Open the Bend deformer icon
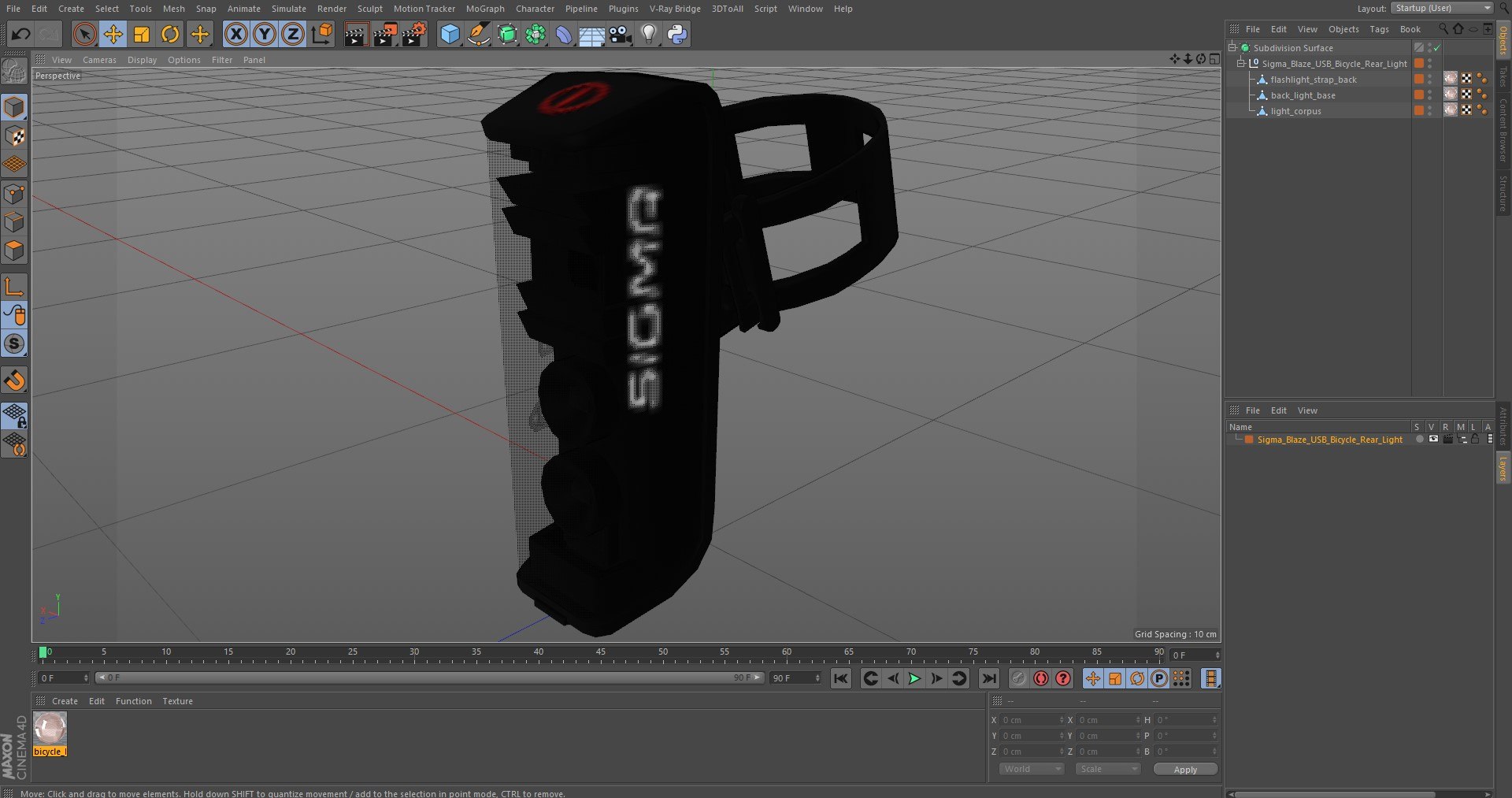Screen dimensions: 1512x798 click(564, 34)
